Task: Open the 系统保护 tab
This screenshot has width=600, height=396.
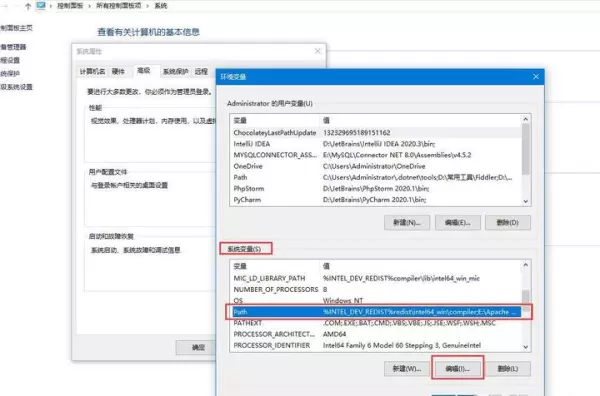Action: (x=175, y=72)
